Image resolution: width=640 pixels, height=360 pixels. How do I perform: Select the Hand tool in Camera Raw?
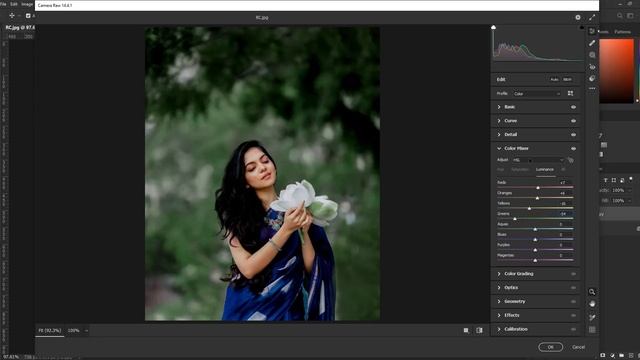[x=592, y=304]
